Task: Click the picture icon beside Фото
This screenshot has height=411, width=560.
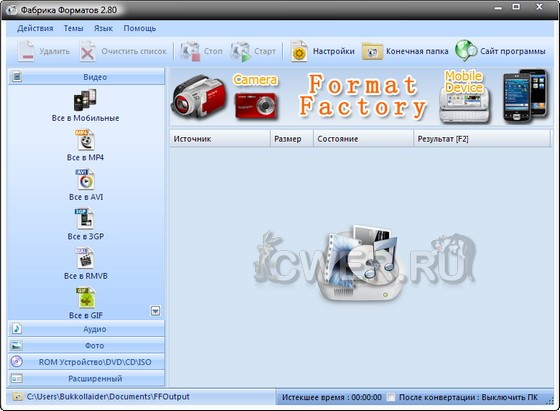Action: pos(17,345)
